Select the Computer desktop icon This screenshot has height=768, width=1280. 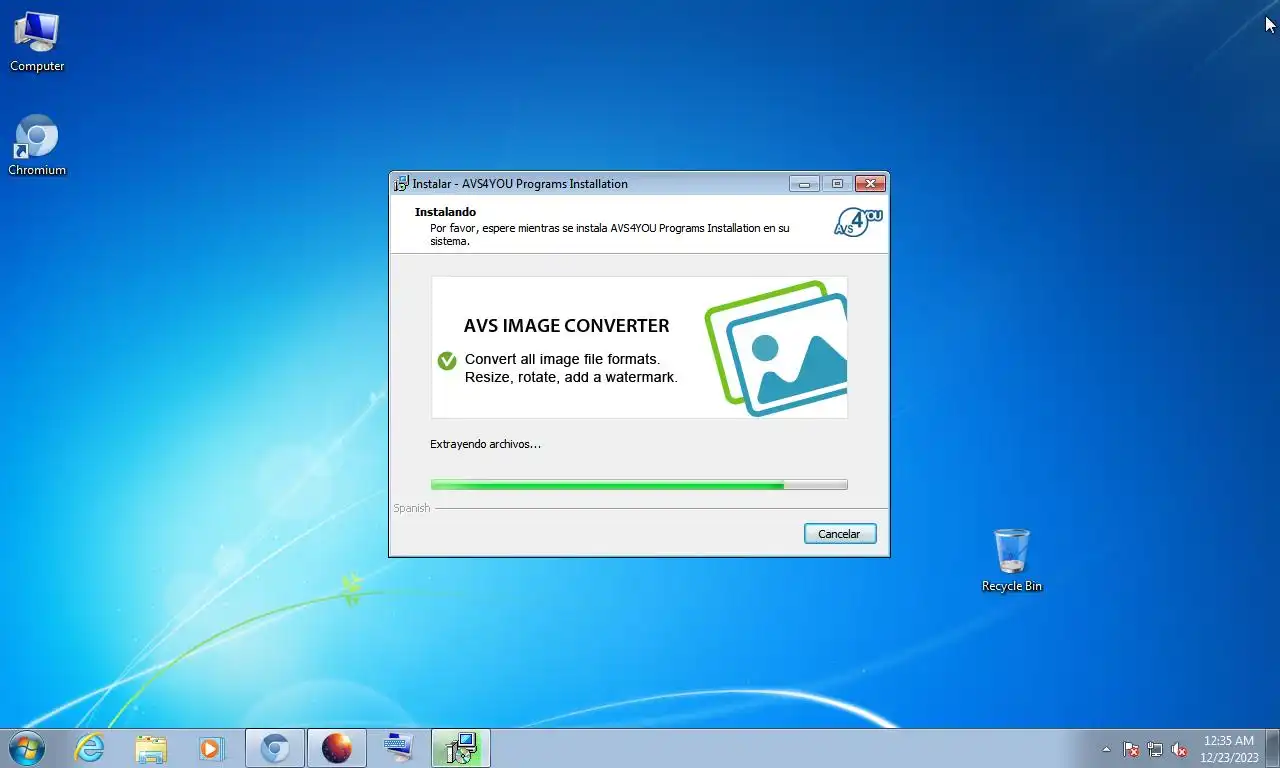(37, 42)
